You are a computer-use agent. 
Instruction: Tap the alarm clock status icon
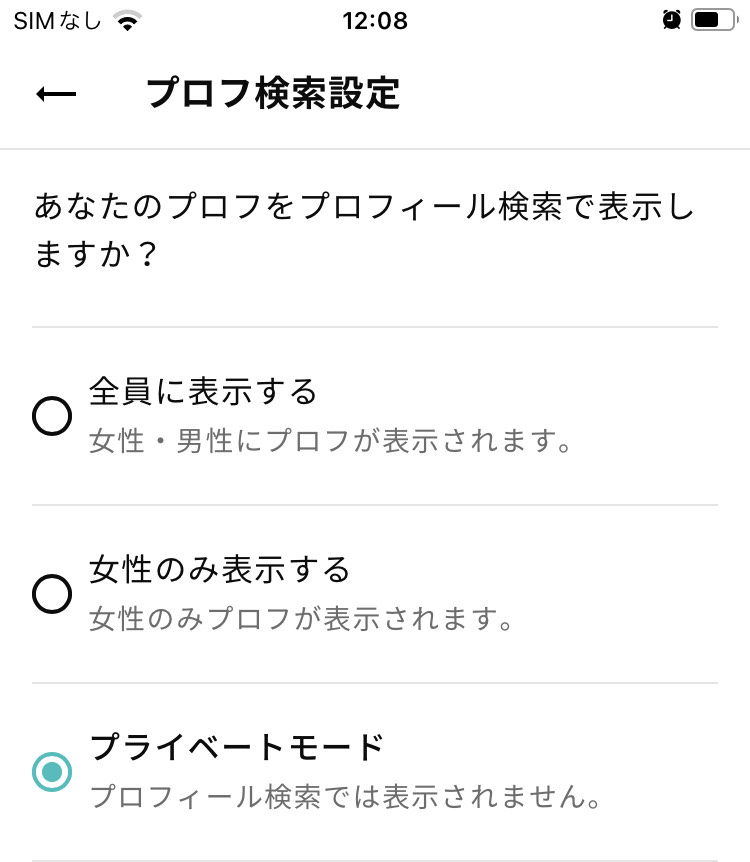(671, 20)
